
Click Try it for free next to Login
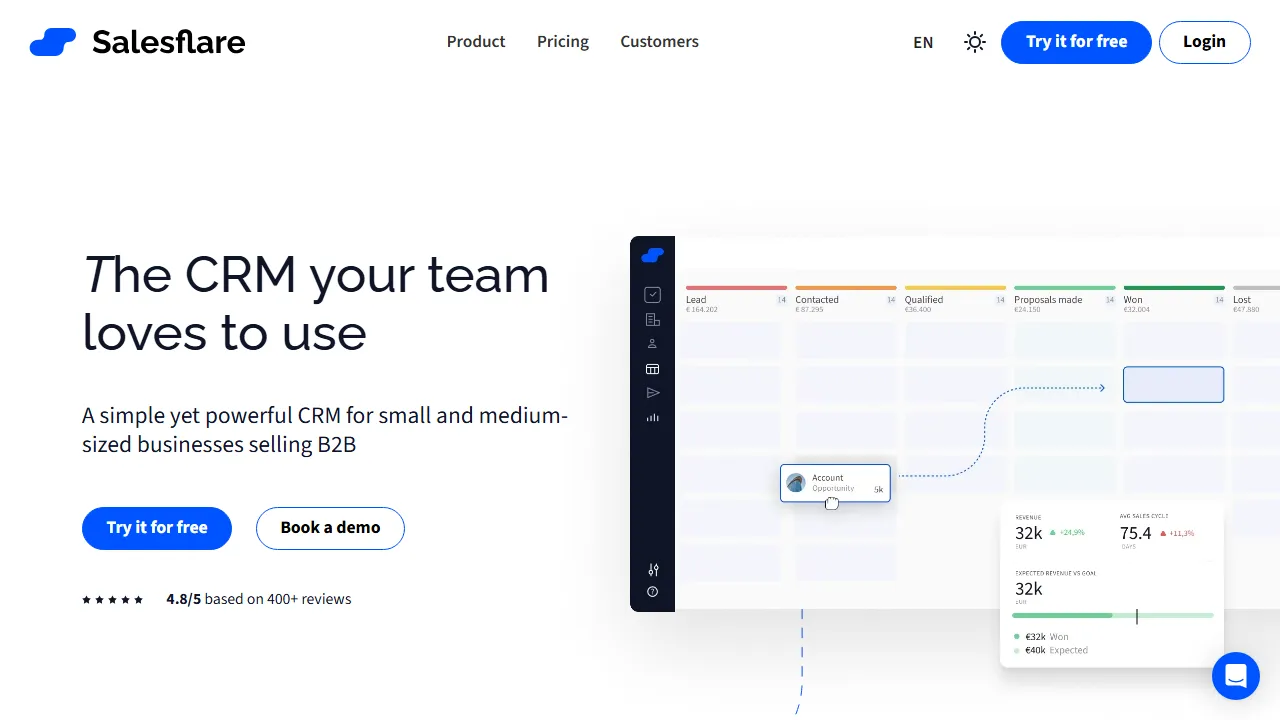[x=1076, y=42]
